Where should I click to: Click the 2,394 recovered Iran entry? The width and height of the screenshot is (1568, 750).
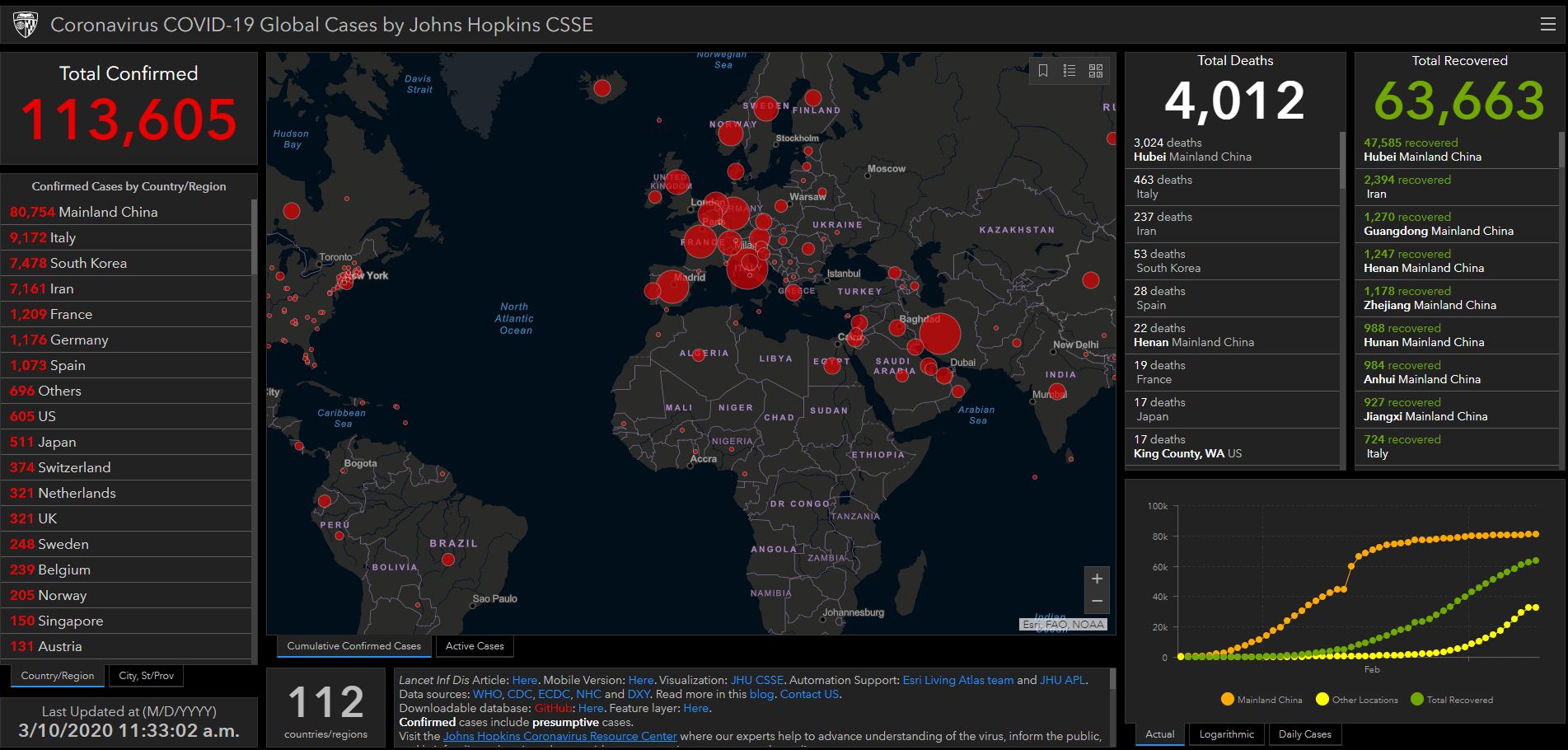[1457, 187]
